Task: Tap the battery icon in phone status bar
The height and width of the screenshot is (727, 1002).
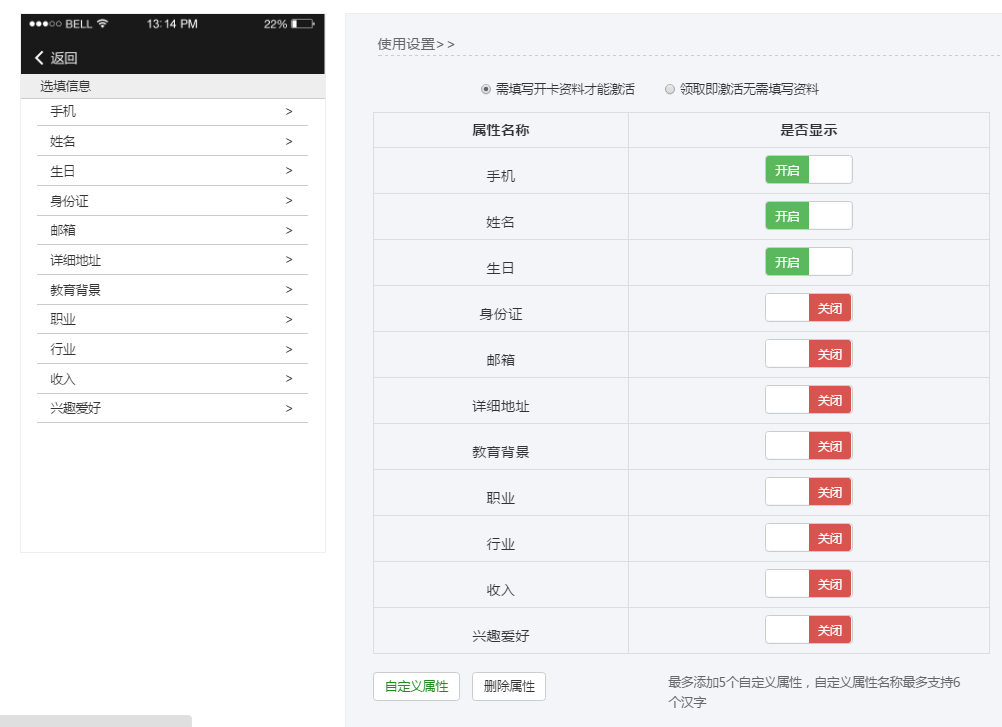Action: tap(303, 24)
